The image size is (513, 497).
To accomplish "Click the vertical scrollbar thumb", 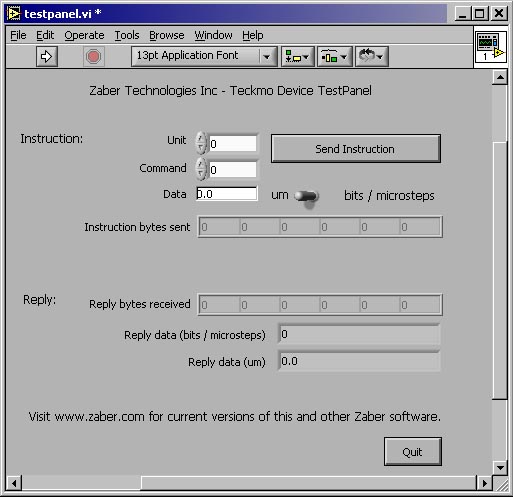I will point(500,270).
